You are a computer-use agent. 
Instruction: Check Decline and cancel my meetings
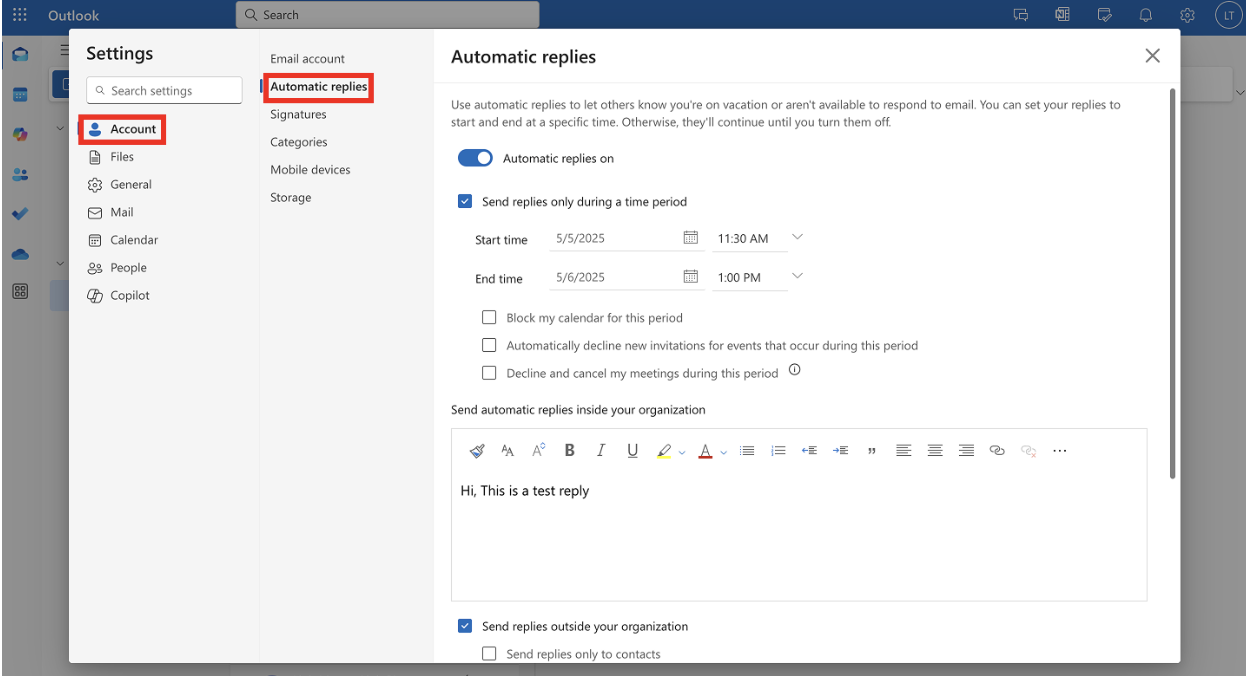click(489, 373)
